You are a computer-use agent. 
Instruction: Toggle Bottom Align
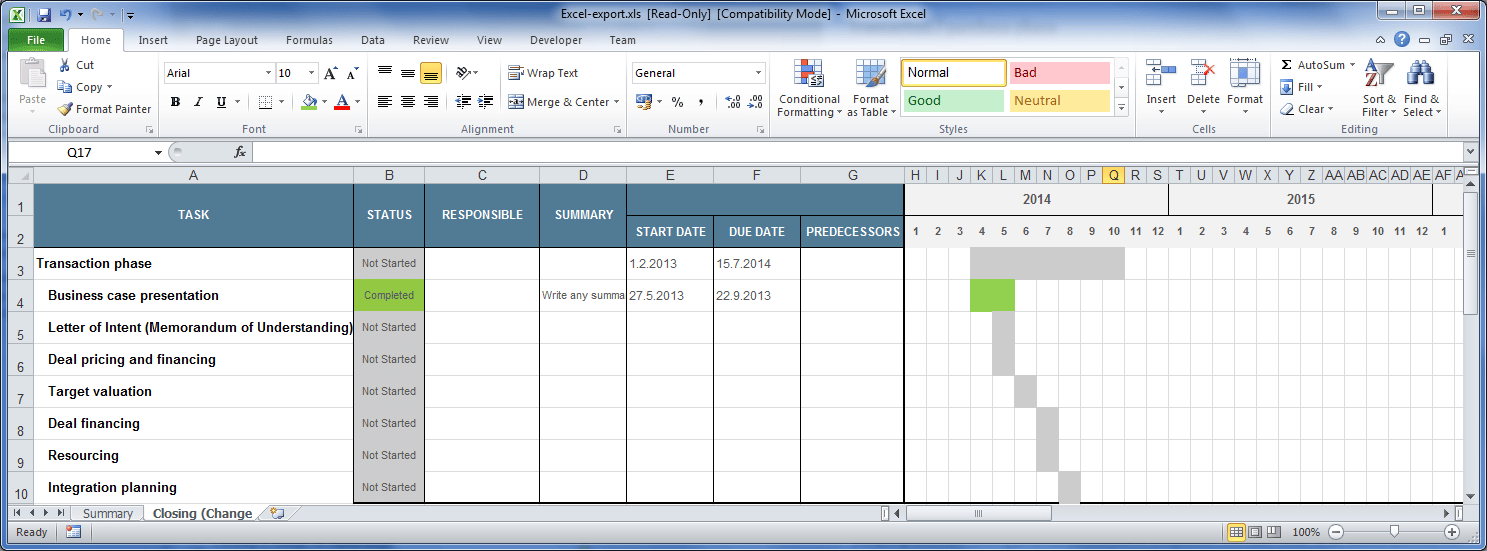(x=431, y=73)
